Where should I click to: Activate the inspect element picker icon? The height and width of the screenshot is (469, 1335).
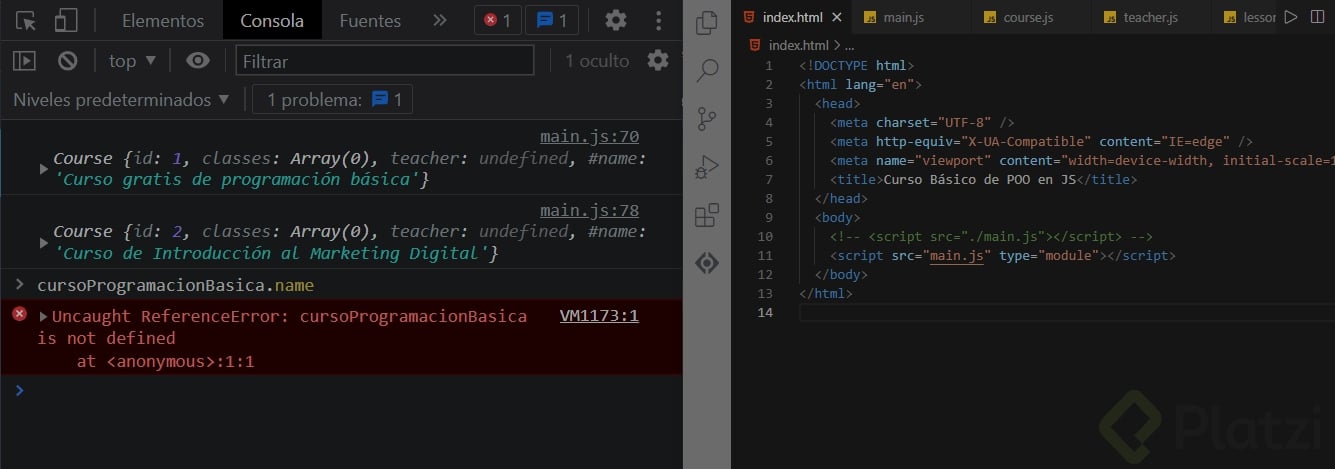click(27, 20)
